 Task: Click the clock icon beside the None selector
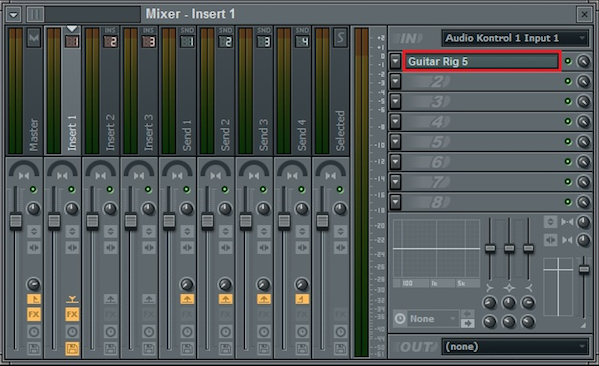pos(400,319)
